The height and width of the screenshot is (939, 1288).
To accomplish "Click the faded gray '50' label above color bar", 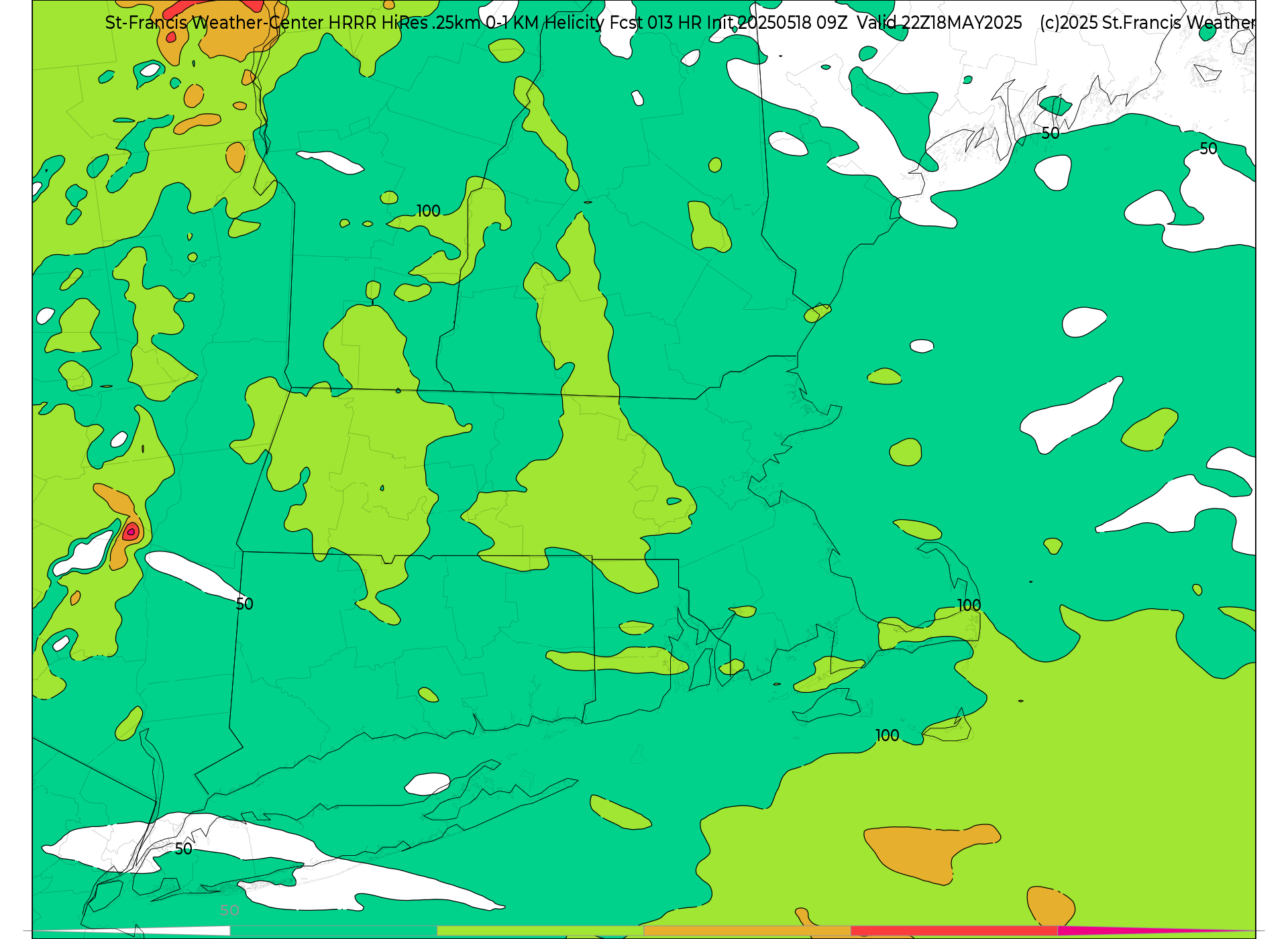I will click(229, 910).
